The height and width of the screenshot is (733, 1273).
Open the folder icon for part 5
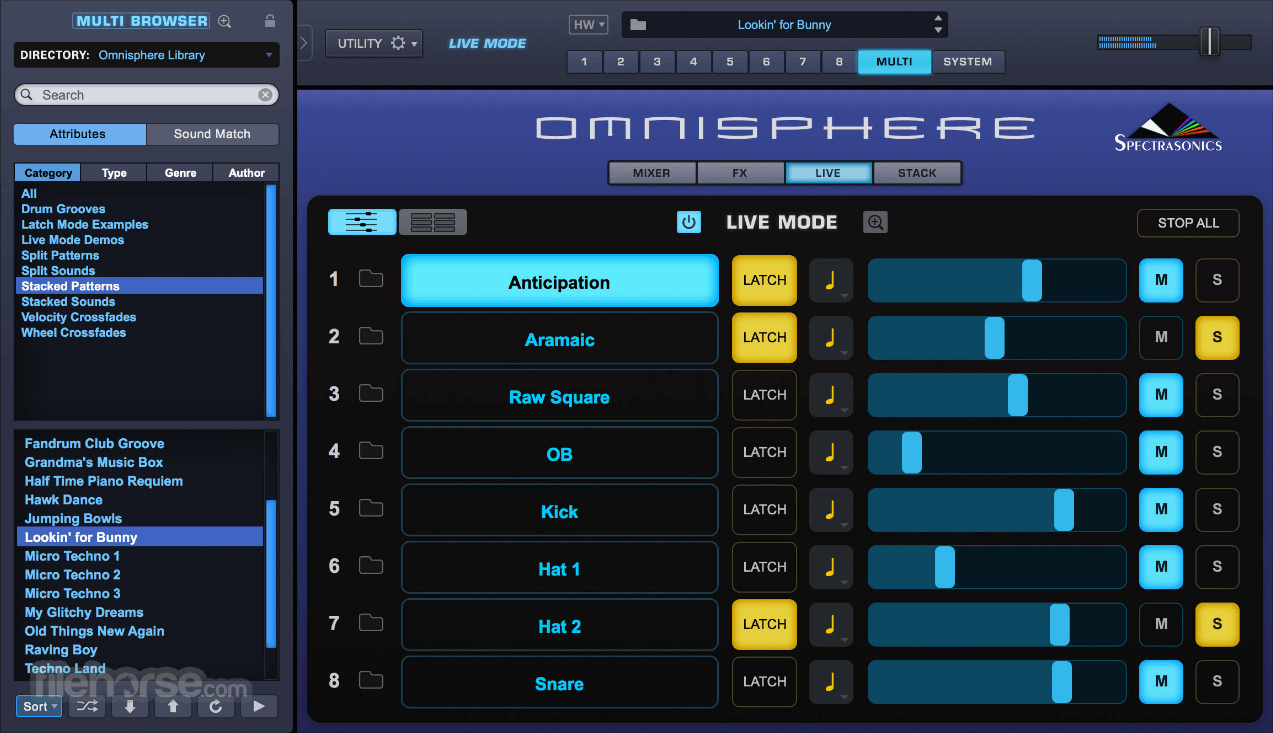coord(371,508)
